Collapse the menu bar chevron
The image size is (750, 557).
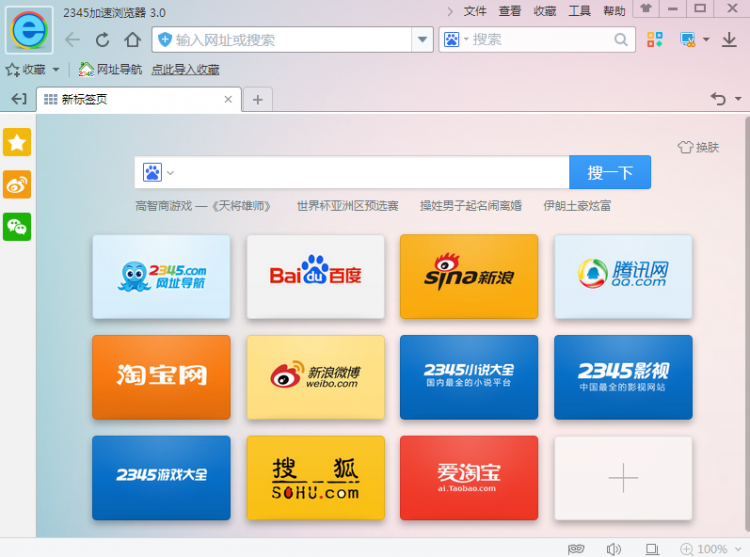450,11
